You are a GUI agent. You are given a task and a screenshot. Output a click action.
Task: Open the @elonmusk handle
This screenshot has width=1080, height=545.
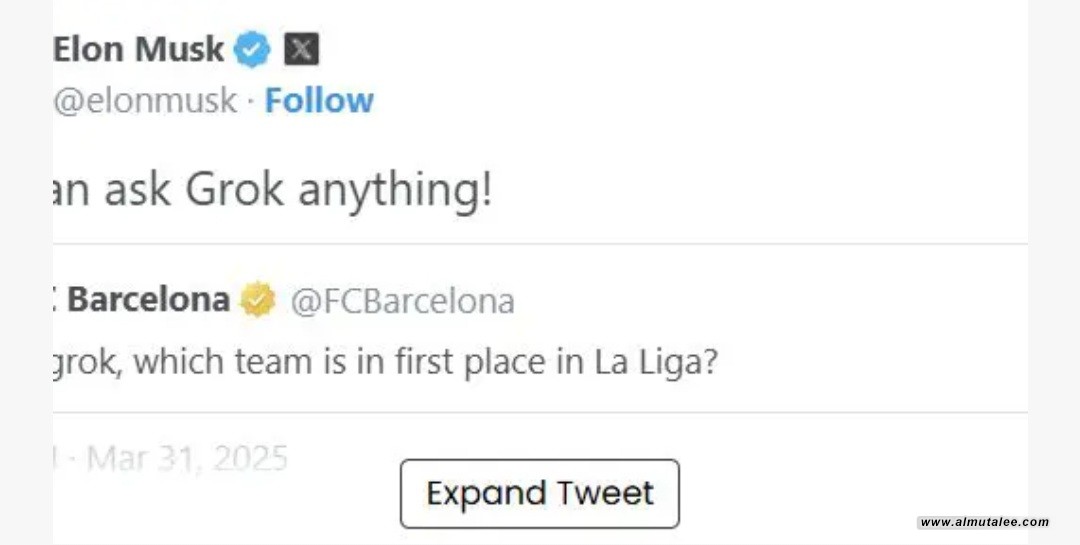pyautogui.click(x=145, y=100)
